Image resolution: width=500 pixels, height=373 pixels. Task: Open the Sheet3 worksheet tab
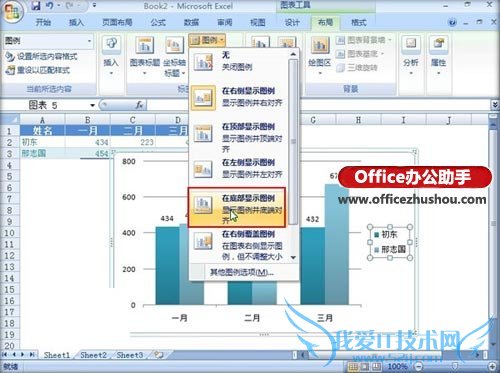(x=130, y=355)
